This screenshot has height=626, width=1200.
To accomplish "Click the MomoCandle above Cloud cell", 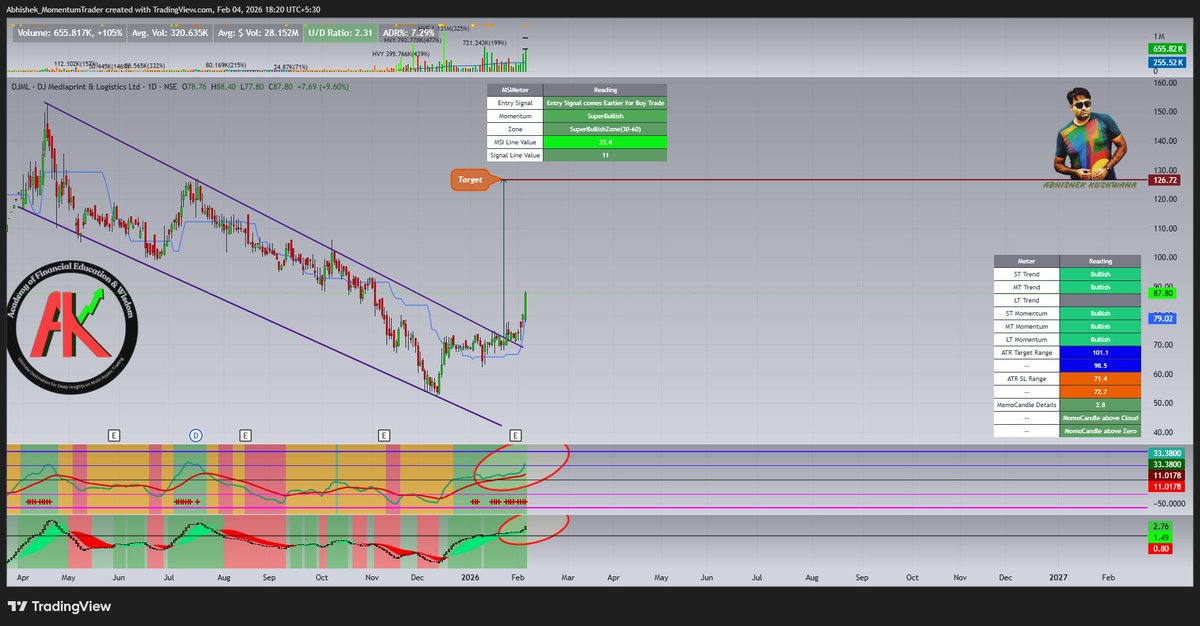I will point(1100,418).
